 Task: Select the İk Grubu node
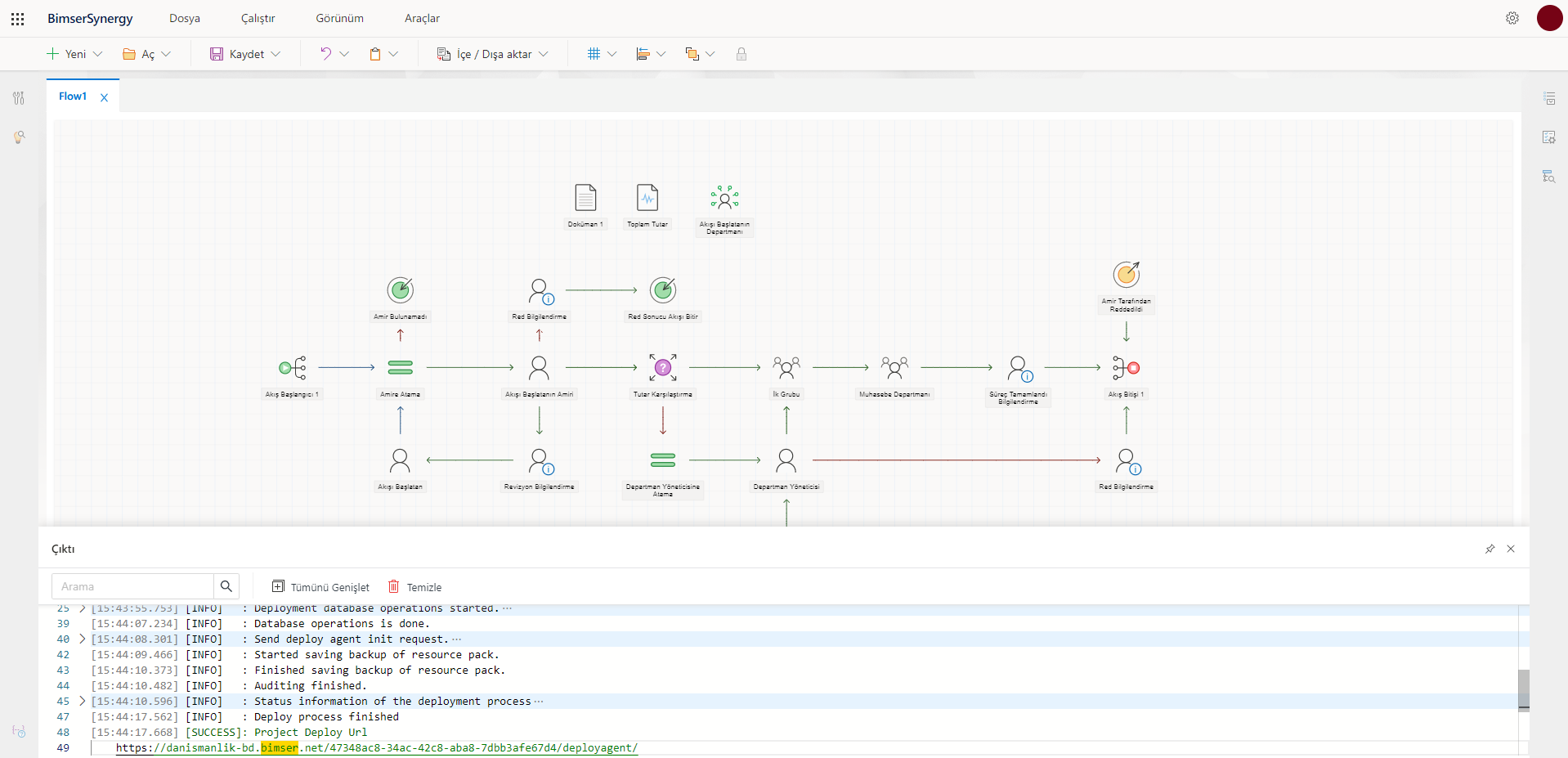pos(786,368)
